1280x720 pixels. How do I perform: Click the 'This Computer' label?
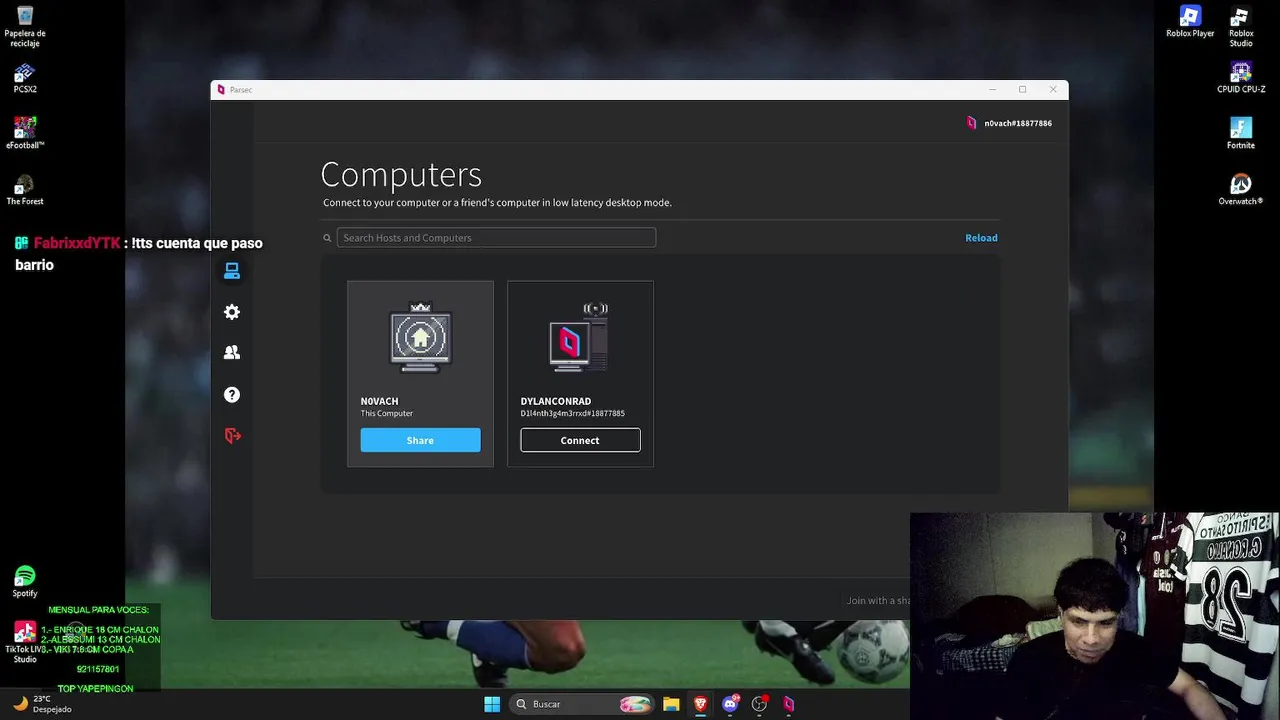[x=387, y=413]
